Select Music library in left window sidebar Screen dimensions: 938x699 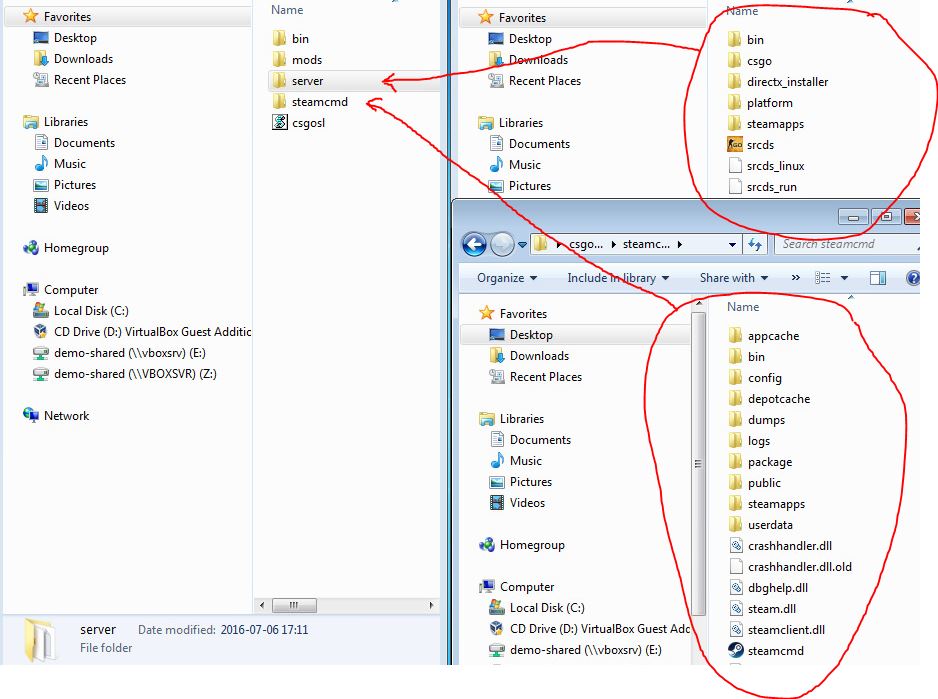[x=59, y=163]
